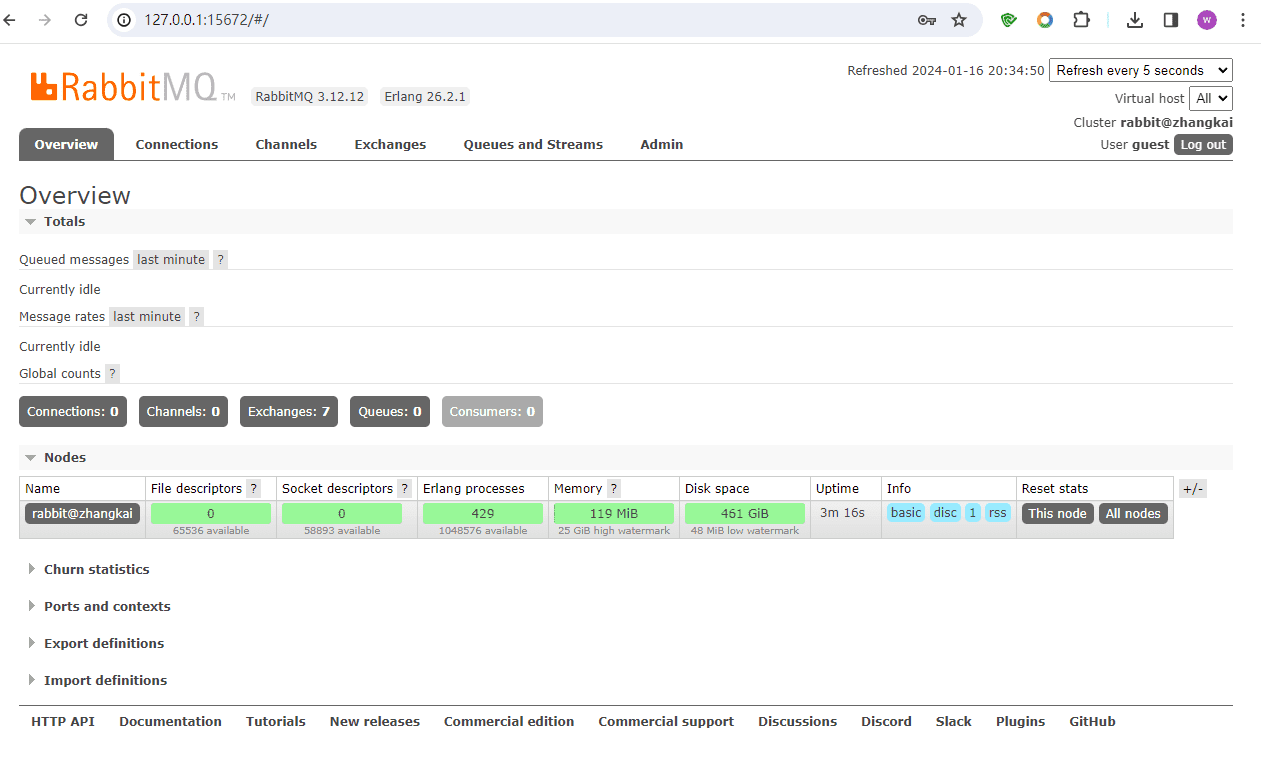
Task: Click the green shield extension icon
Action: click(x=1009, y=20)
